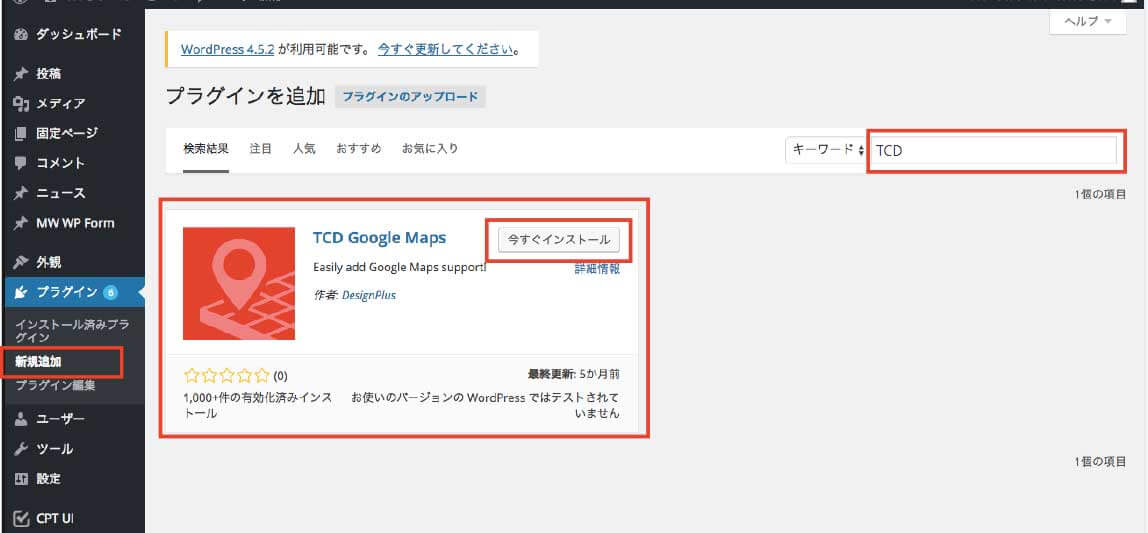Click the TCD Google Maps plugin thumbnail
Viewport: 1148px width, 533px height.
pyautogui.click(x=239, y=283)
